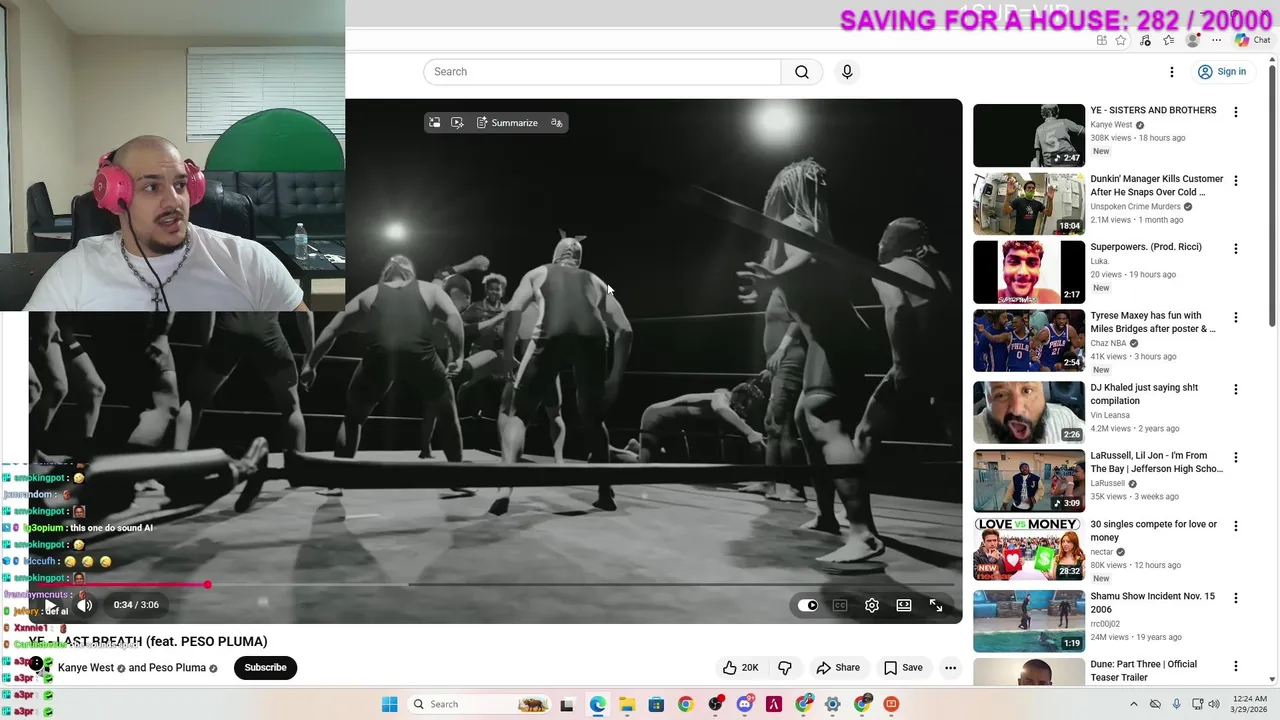Open options menu for 30 singles video

[x=1235, y=526]
